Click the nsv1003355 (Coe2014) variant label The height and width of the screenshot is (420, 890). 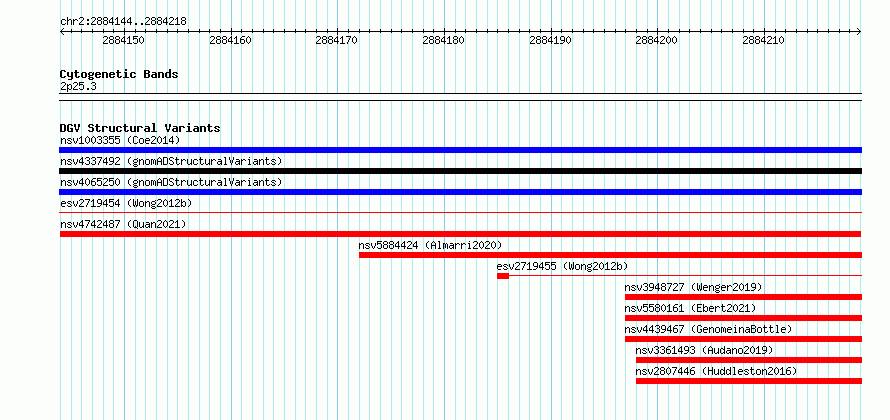[120, 140]
